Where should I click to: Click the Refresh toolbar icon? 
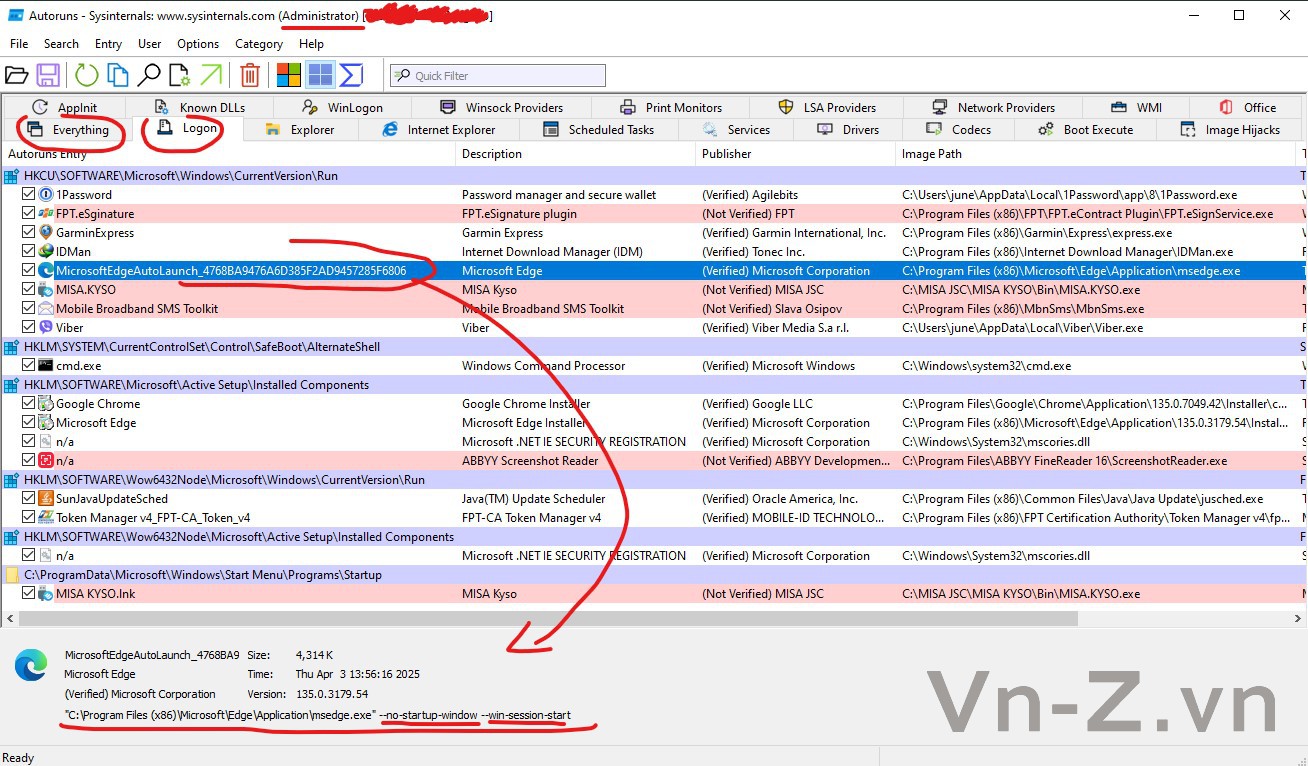coord(87,75)
